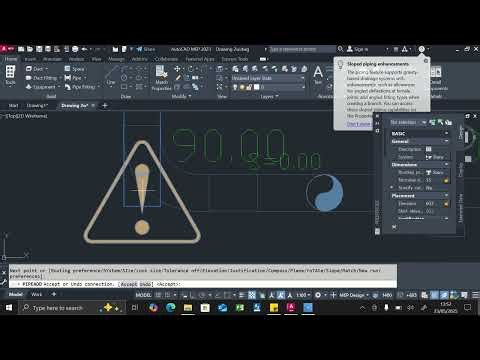The height and width of the screenshot is (360, 480).
Task: Switch to the Start file tab
Action: [x=13, y=106]
